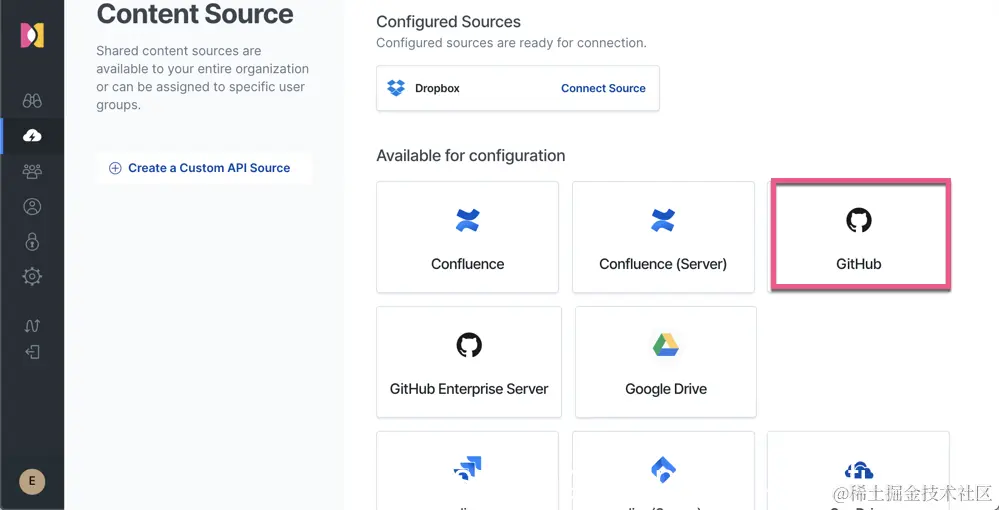Select the Confluence (Server) card
Screen dimensions: 999x510
663,237
